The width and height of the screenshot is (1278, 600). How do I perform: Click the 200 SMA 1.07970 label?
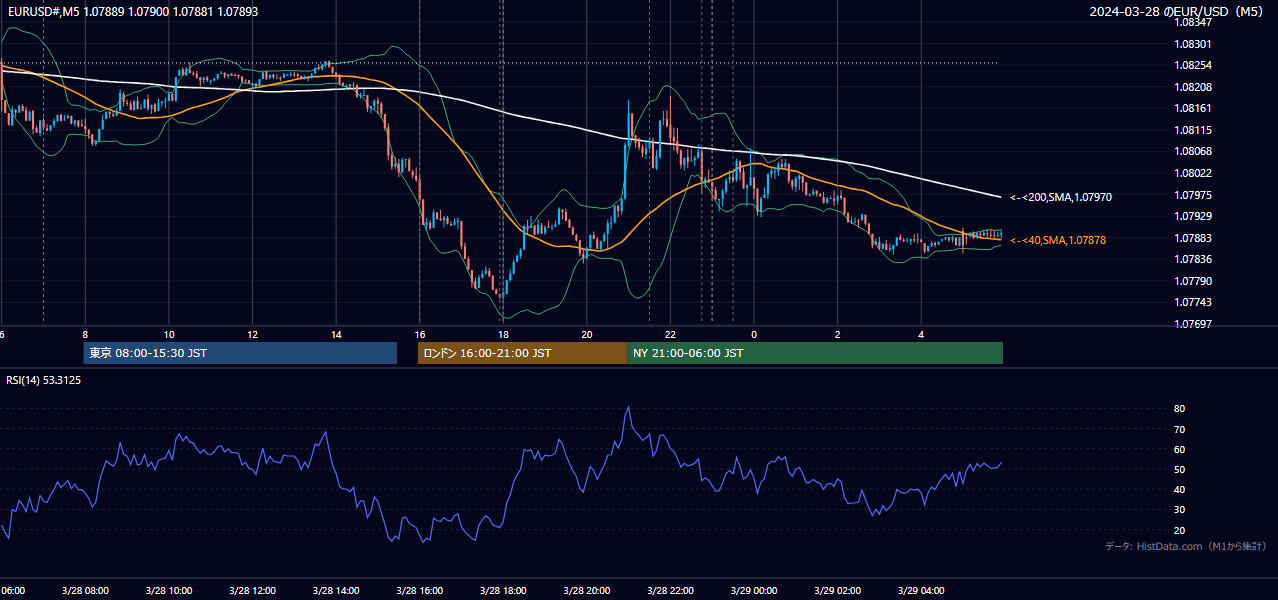click(x=1060, y=197)
